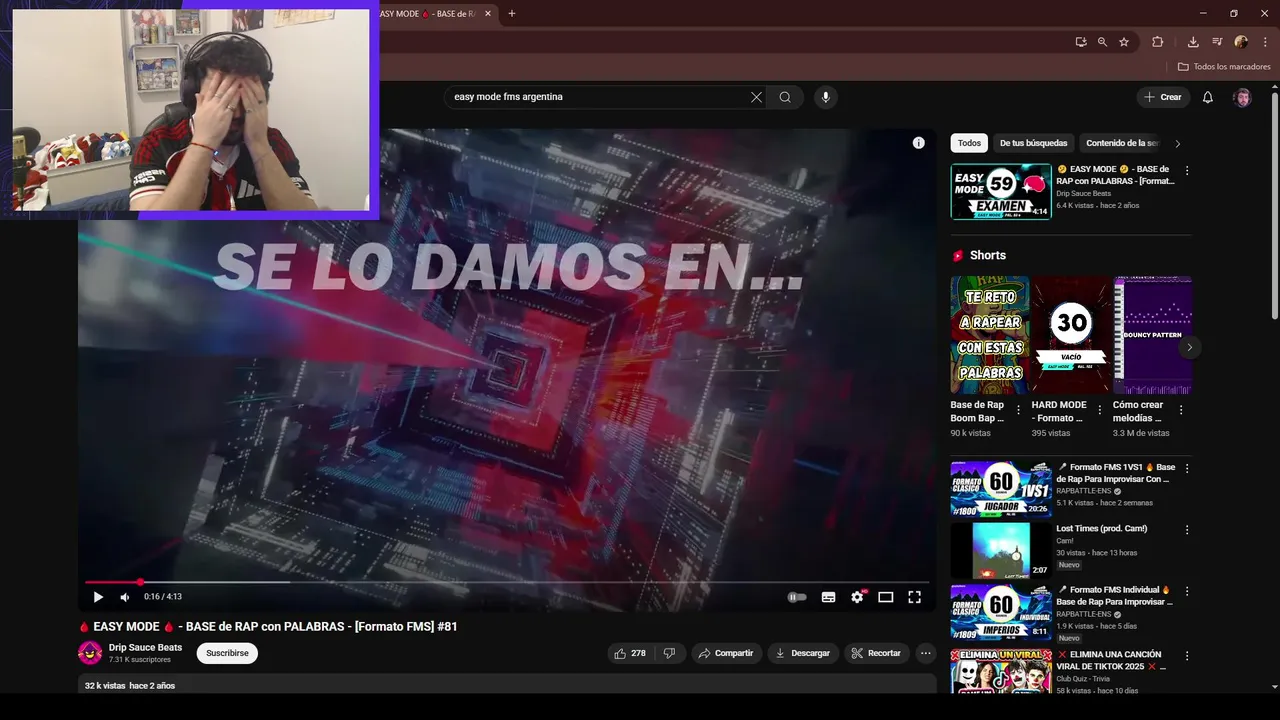Open Elimina una canción viral title
The height and width of the screenshot is (720, 1280).
[x=1114, y=660]
